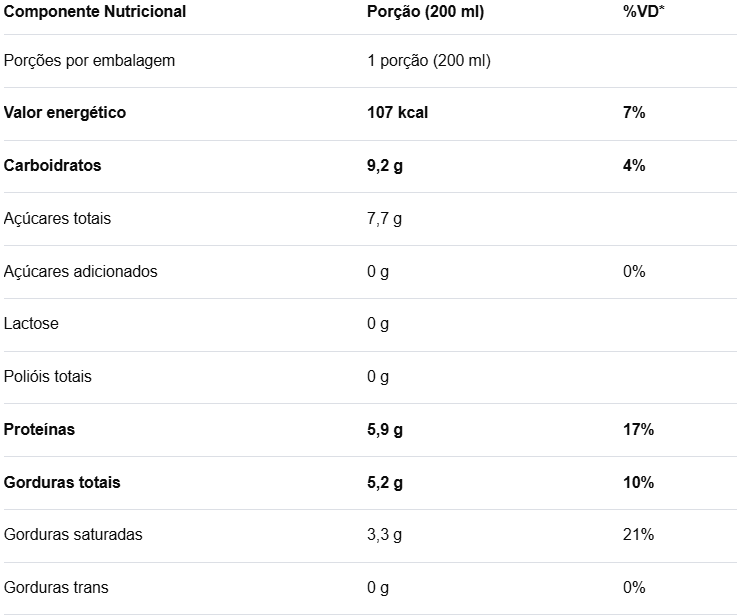
Task: Select the Carboidratos row label
Action: 53,166
